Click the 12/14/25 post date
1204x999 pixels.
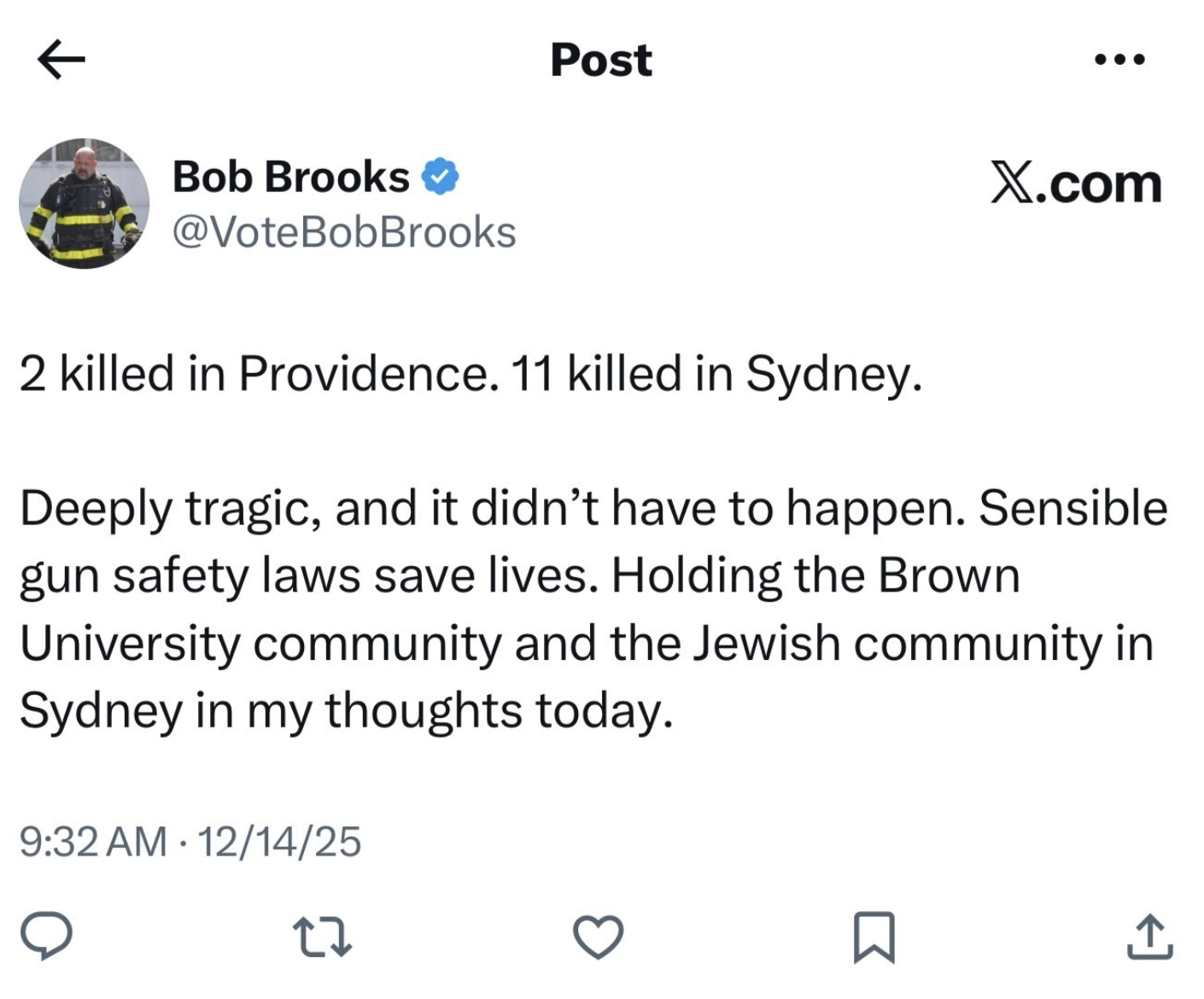coord(279,841)
